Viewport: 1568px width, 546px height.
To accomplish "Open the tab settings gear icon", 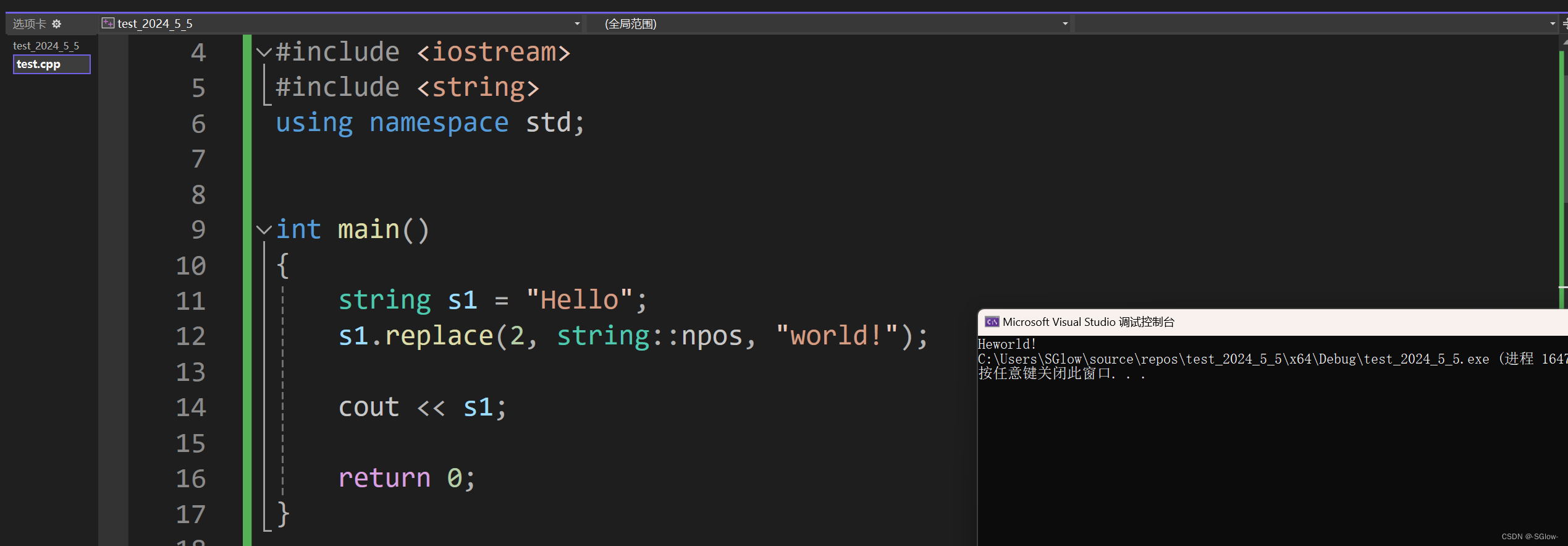I will click(57, 23).
